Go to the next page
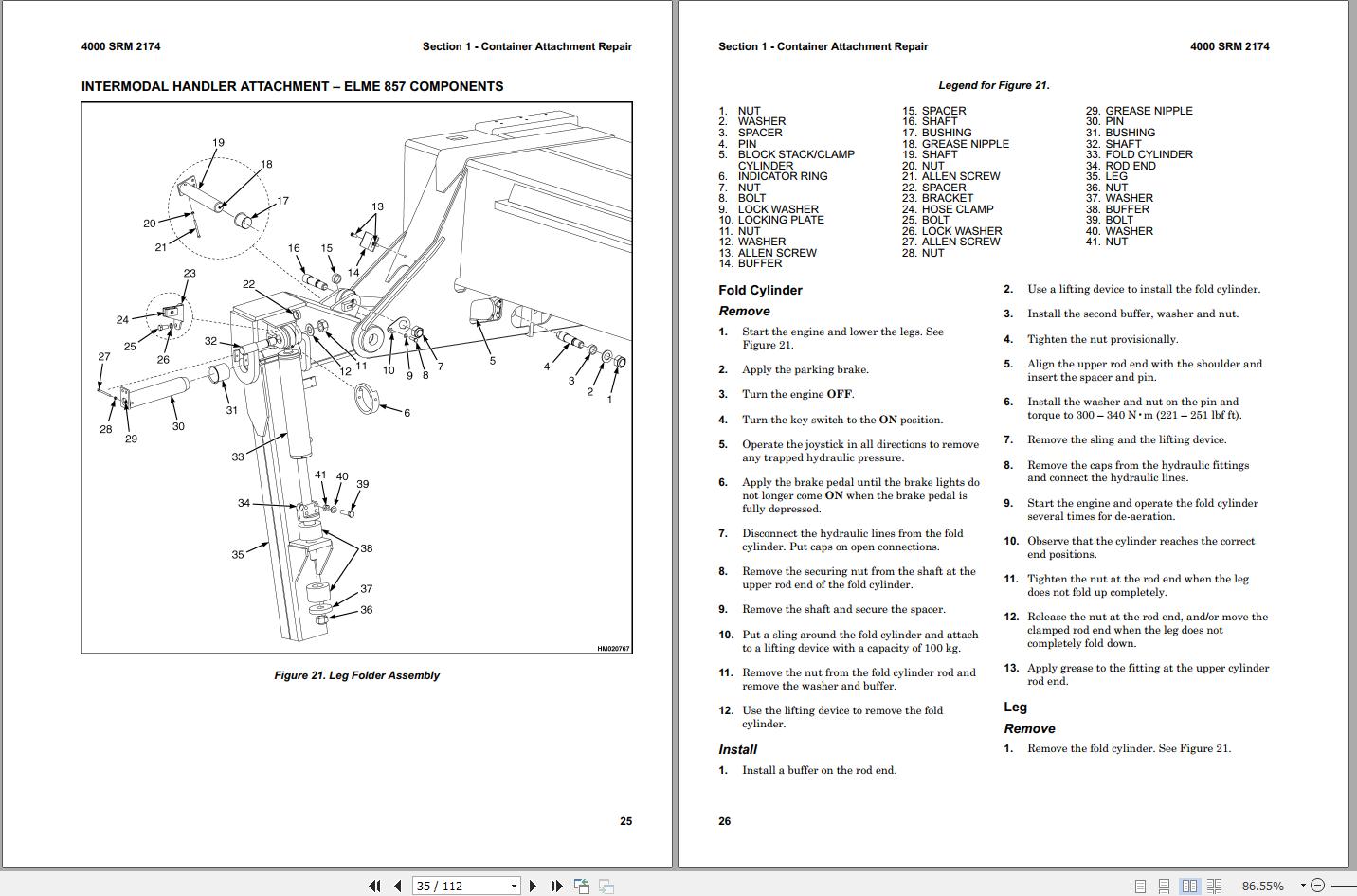The height and width of the screenshot is (896, 1357). click(x=533, y=886)
